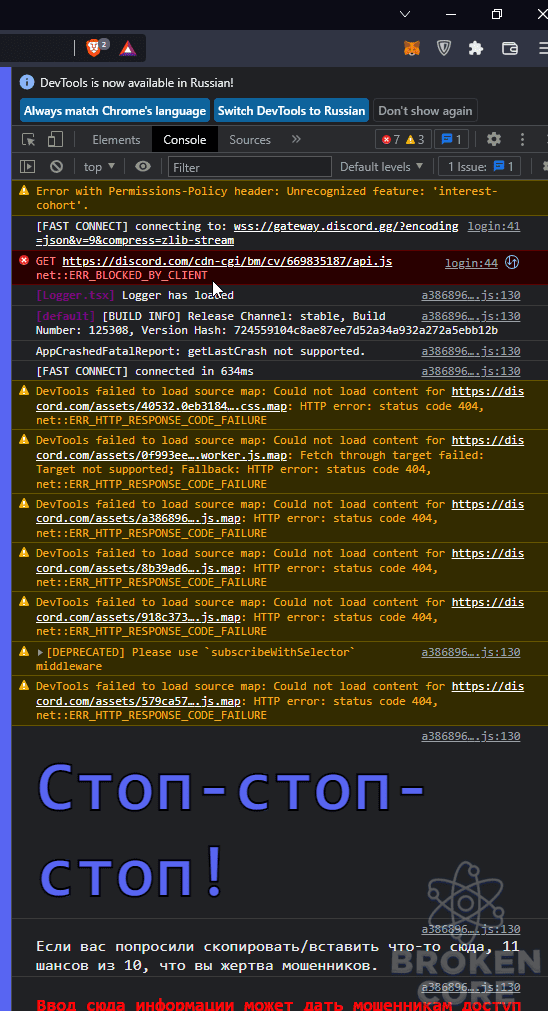Create a live expression with eye icon
The width and height of the screenshot is (548, 1011).
coord(142,166)
